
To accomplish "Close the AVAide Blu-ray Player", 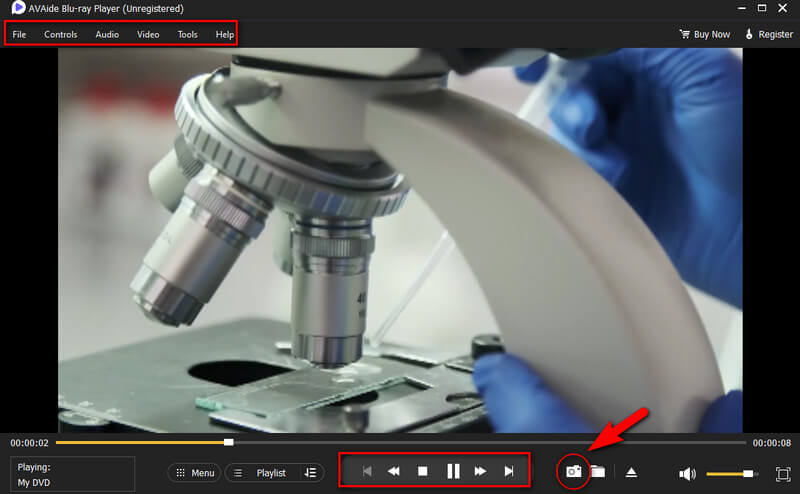I will [x=783, y=8].
